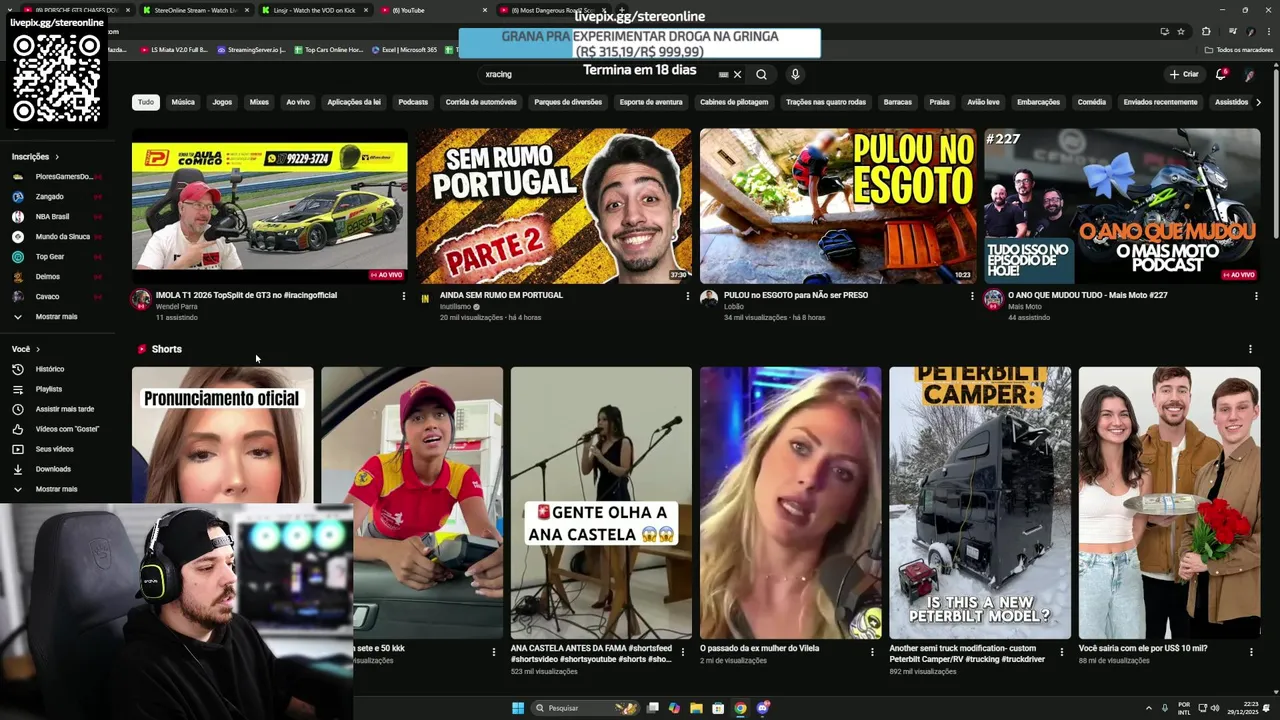Viewport: 1280px width, 720px height.
Task: Open Assistir mais tarde in sidebar
Action: (64, 409)
